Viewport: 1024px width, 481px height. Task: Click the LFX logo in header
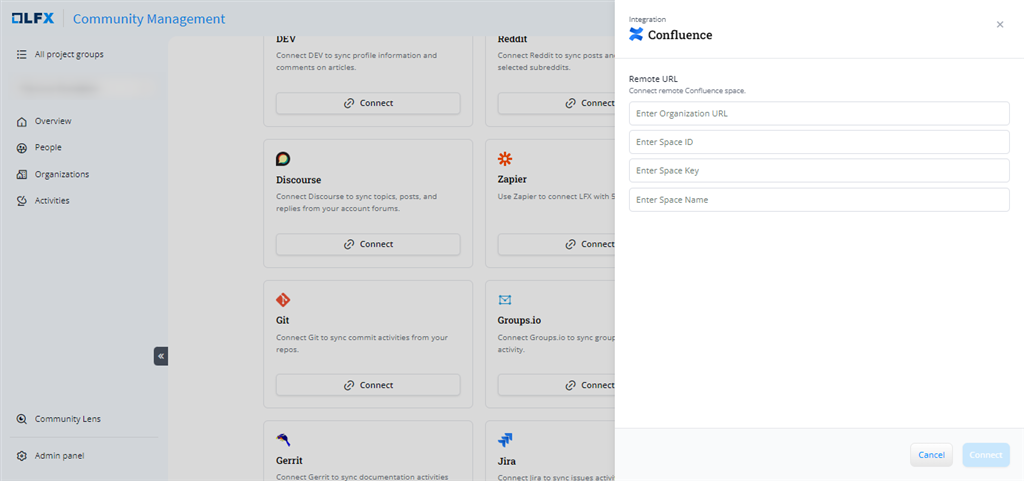[x=33, y=19]
